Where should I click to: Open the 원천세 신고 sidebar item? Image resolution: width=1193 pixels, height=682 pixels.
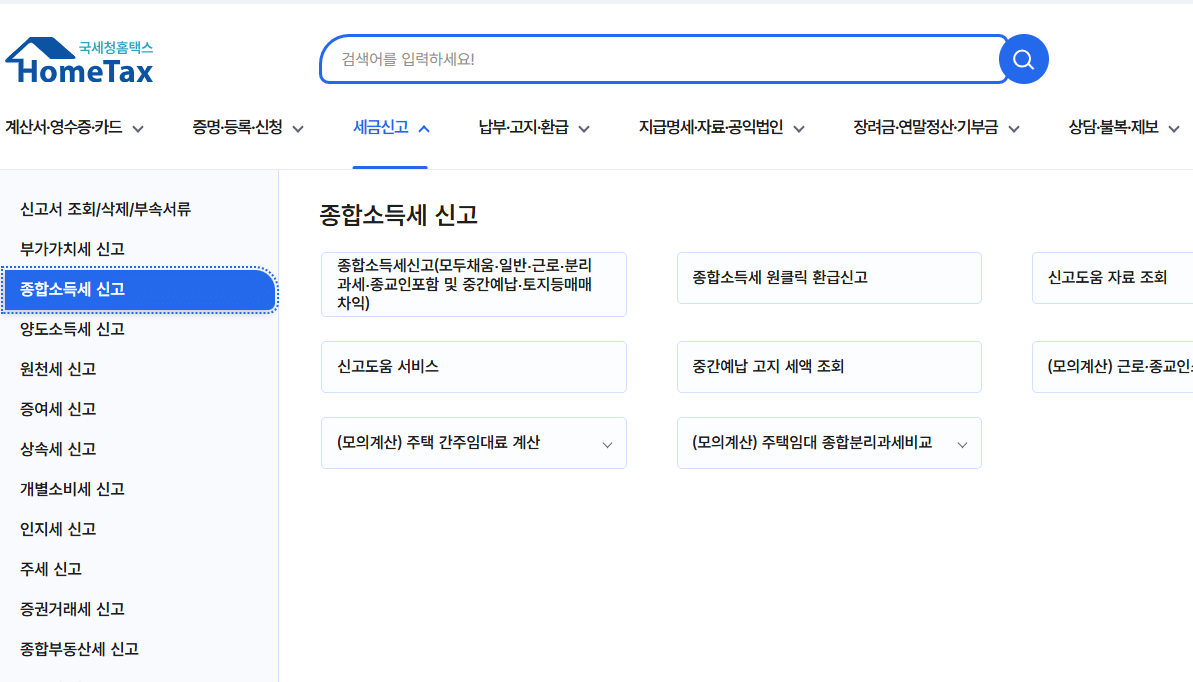tap(60, 368)
